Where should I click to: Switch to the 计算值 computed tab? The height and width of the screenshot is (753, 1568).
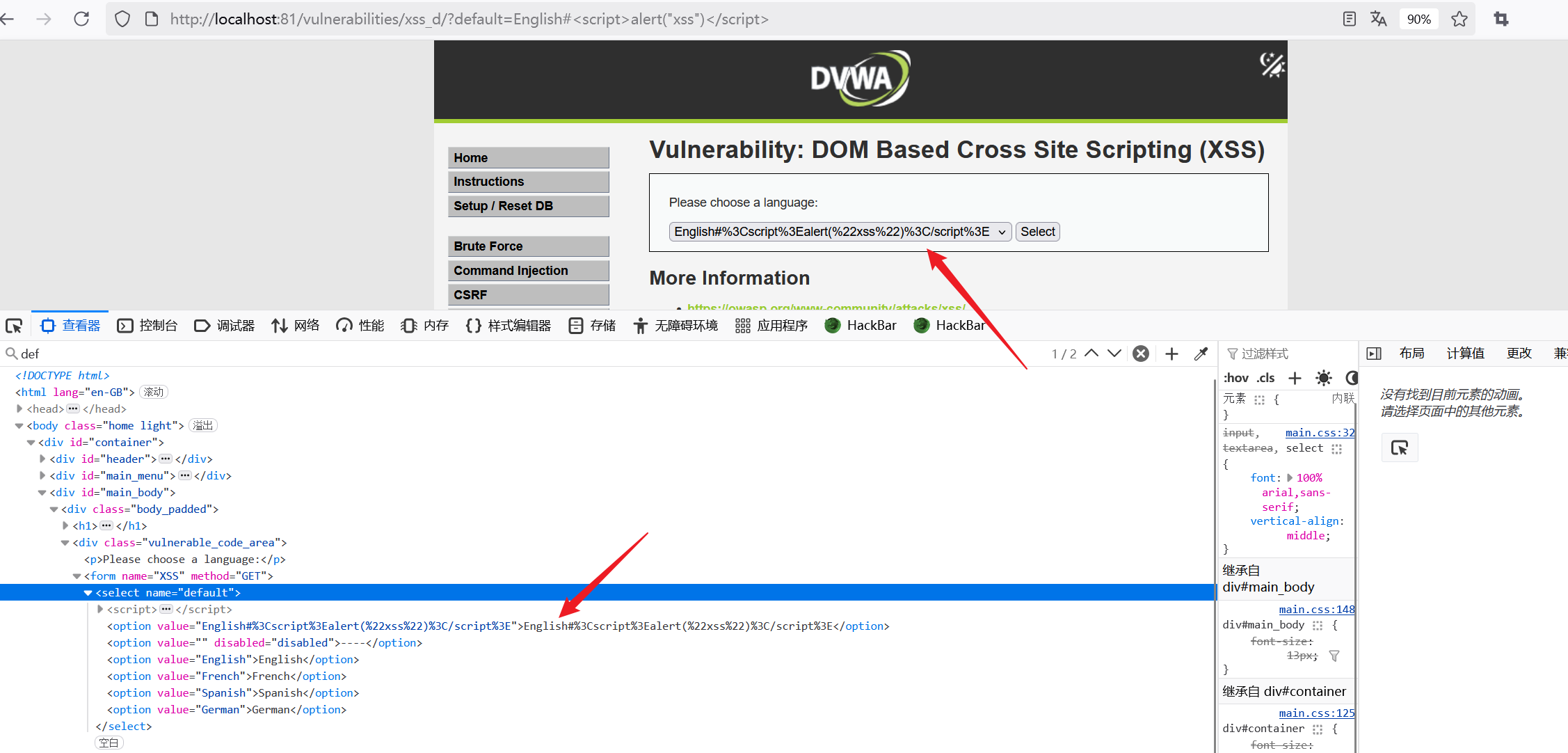tap(1465, 354)
